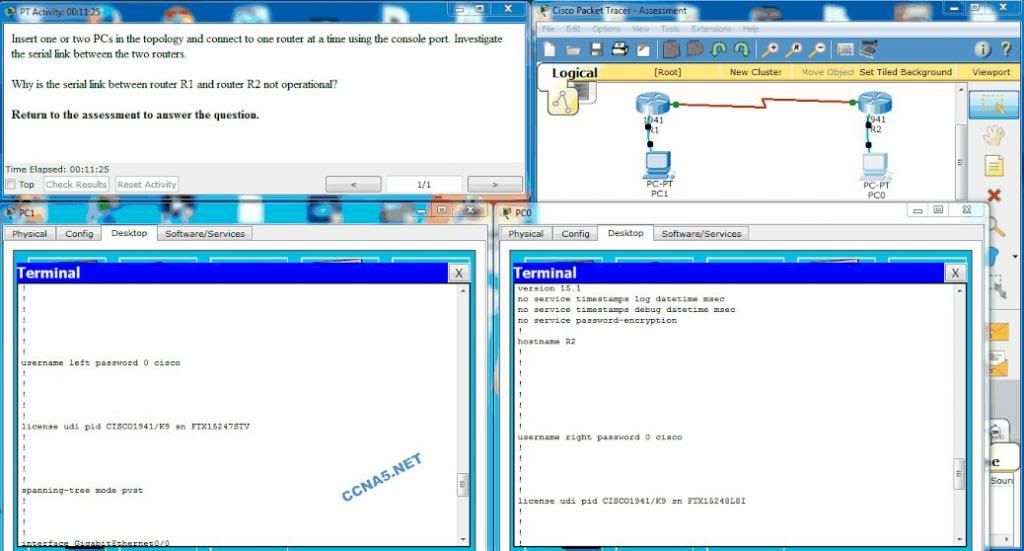Image resolution: width=1024 pixels, height=551 pixels.
Task: Switch to Physical tab in PC0 window
Action: coord(526,234)
